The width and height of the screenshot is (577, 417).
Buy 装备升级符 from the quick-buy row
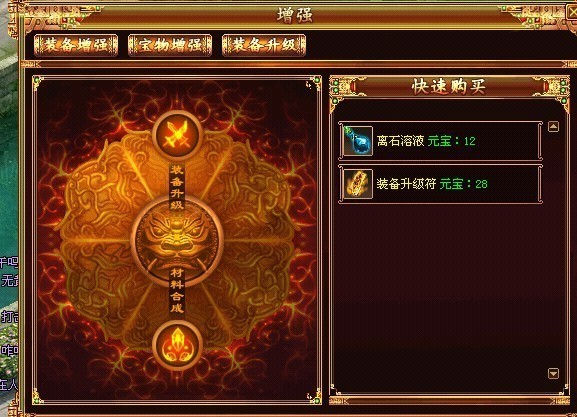point(440,184)
